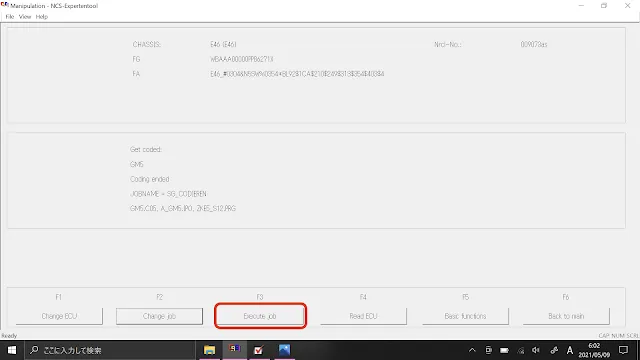Screen dimensions: 640x360
Task: Open the notification center icon
Action: click(623, 350)
